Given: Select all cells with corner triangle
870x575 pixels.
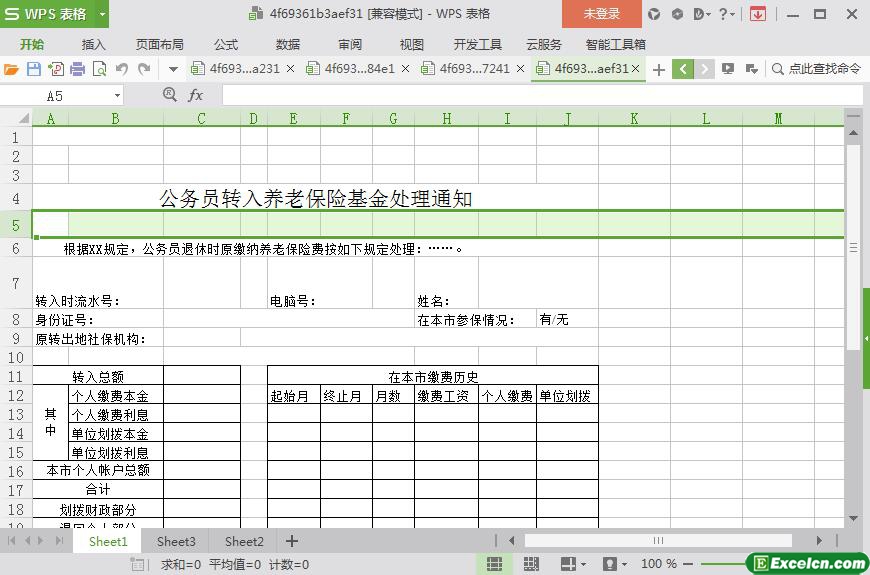Looking at the screenshot, I should [x=24, y=118].
